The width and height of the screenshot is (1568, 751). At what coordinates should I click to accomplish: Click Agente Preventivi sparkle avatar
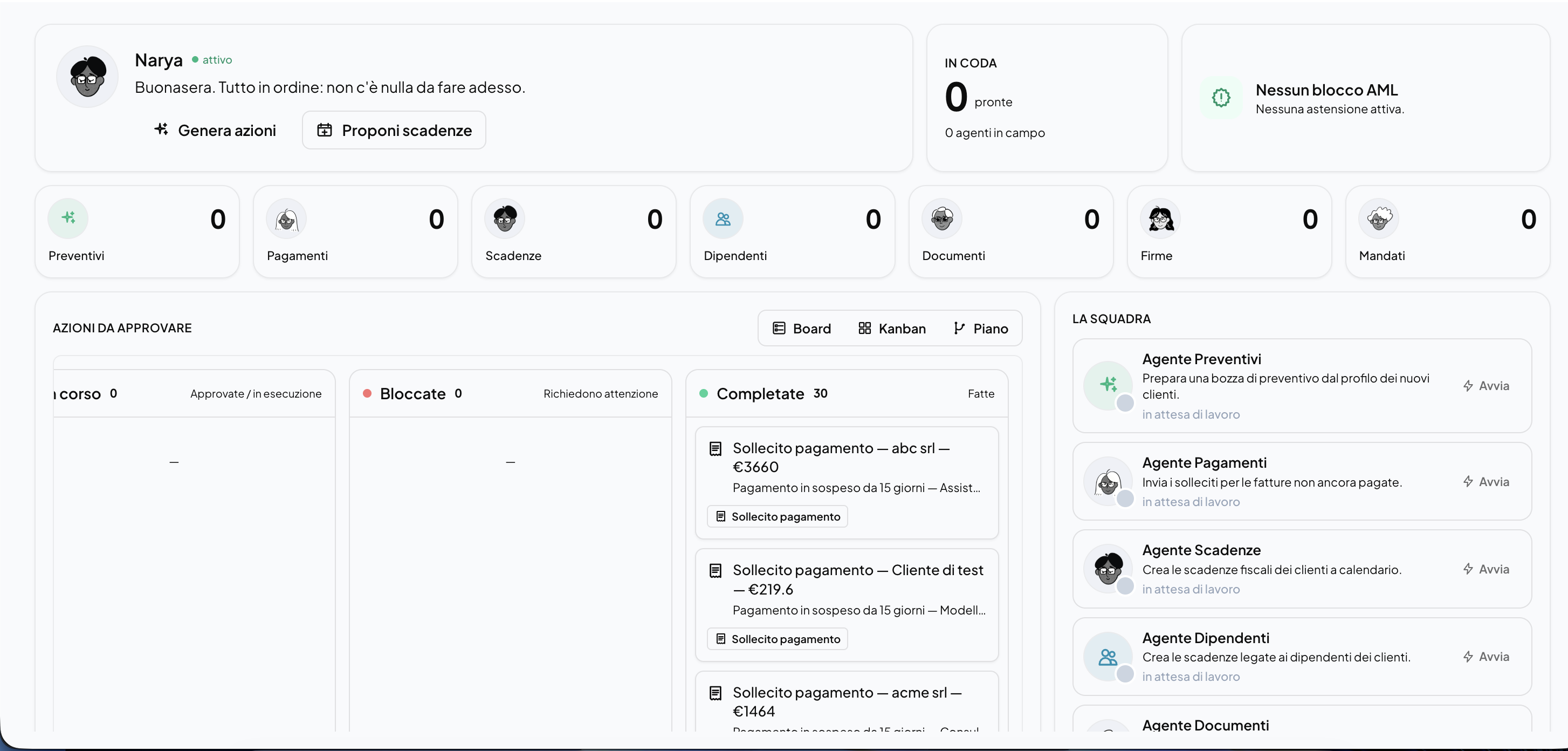coord(1108,385)
